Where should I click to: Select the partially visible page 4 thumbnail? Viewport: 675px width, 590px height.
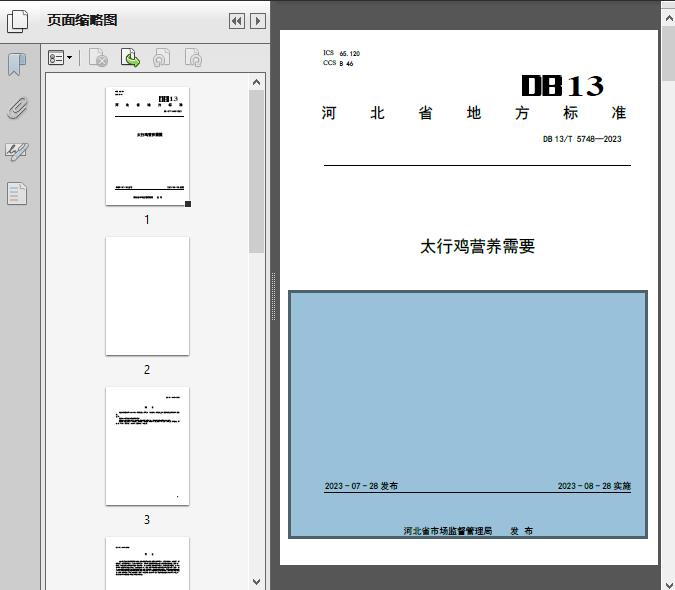click(147, 563)
